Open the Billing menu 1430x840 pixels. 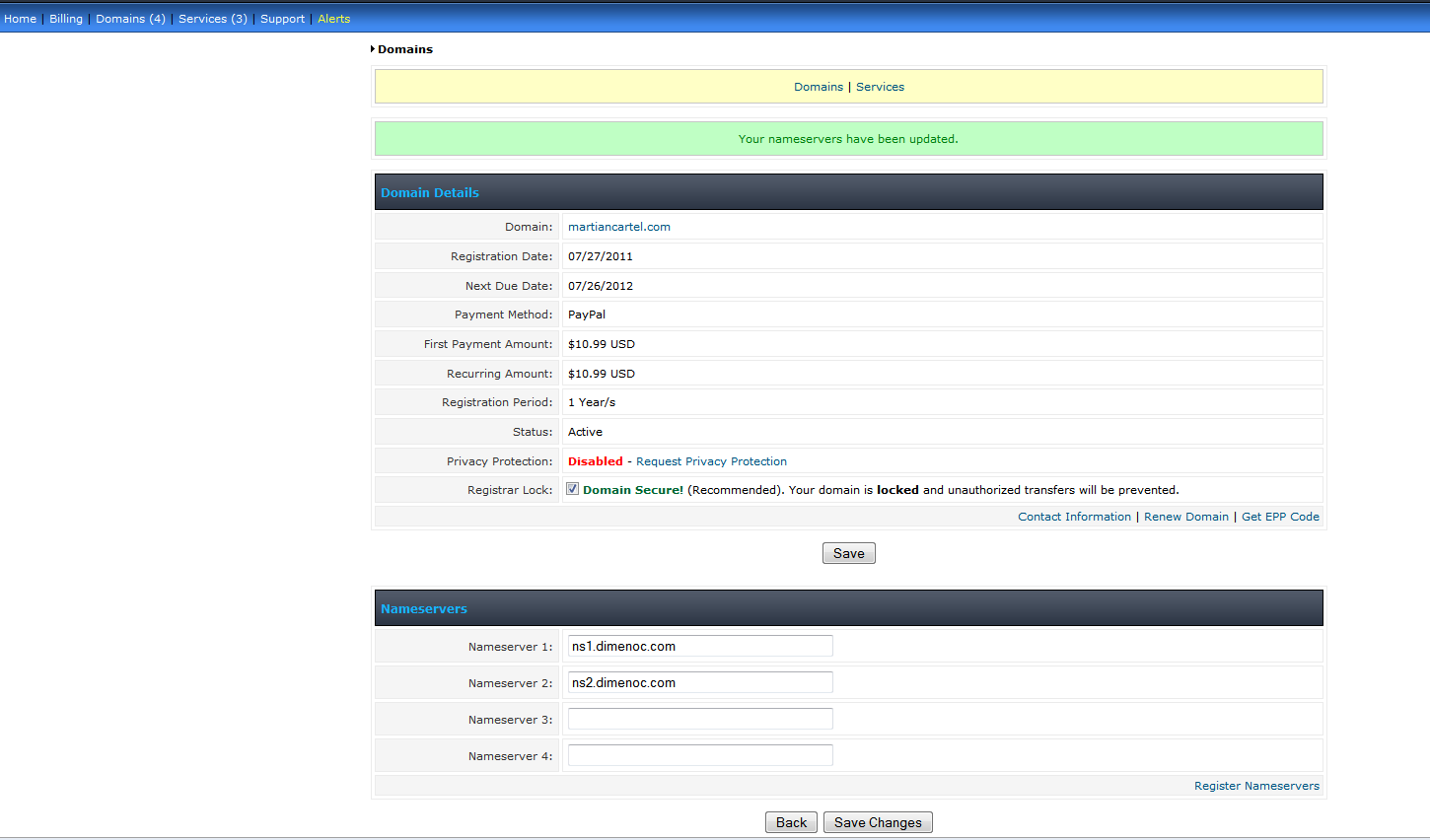(66, 19)
